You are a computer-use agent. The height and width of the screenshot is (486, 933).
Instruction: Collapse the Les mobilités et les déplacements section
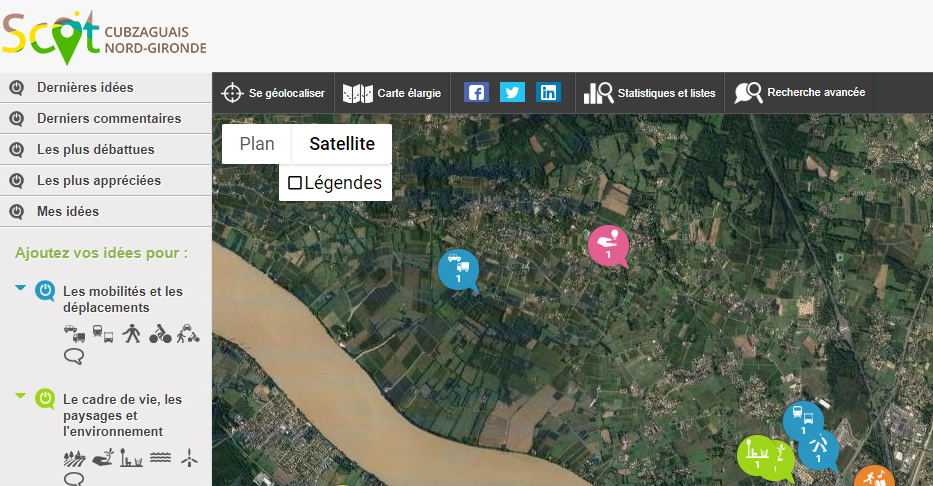pos(20,287)
